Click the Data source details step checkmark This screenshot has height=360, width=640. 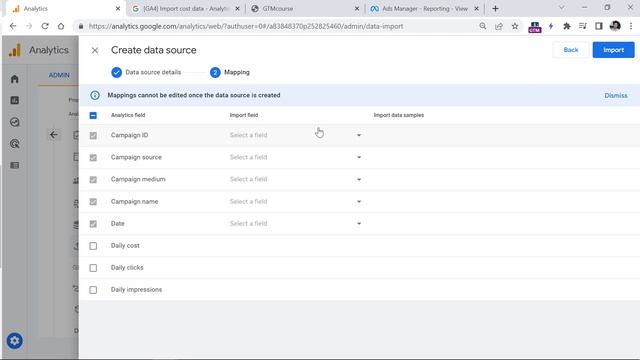click(x=116, y=72)
